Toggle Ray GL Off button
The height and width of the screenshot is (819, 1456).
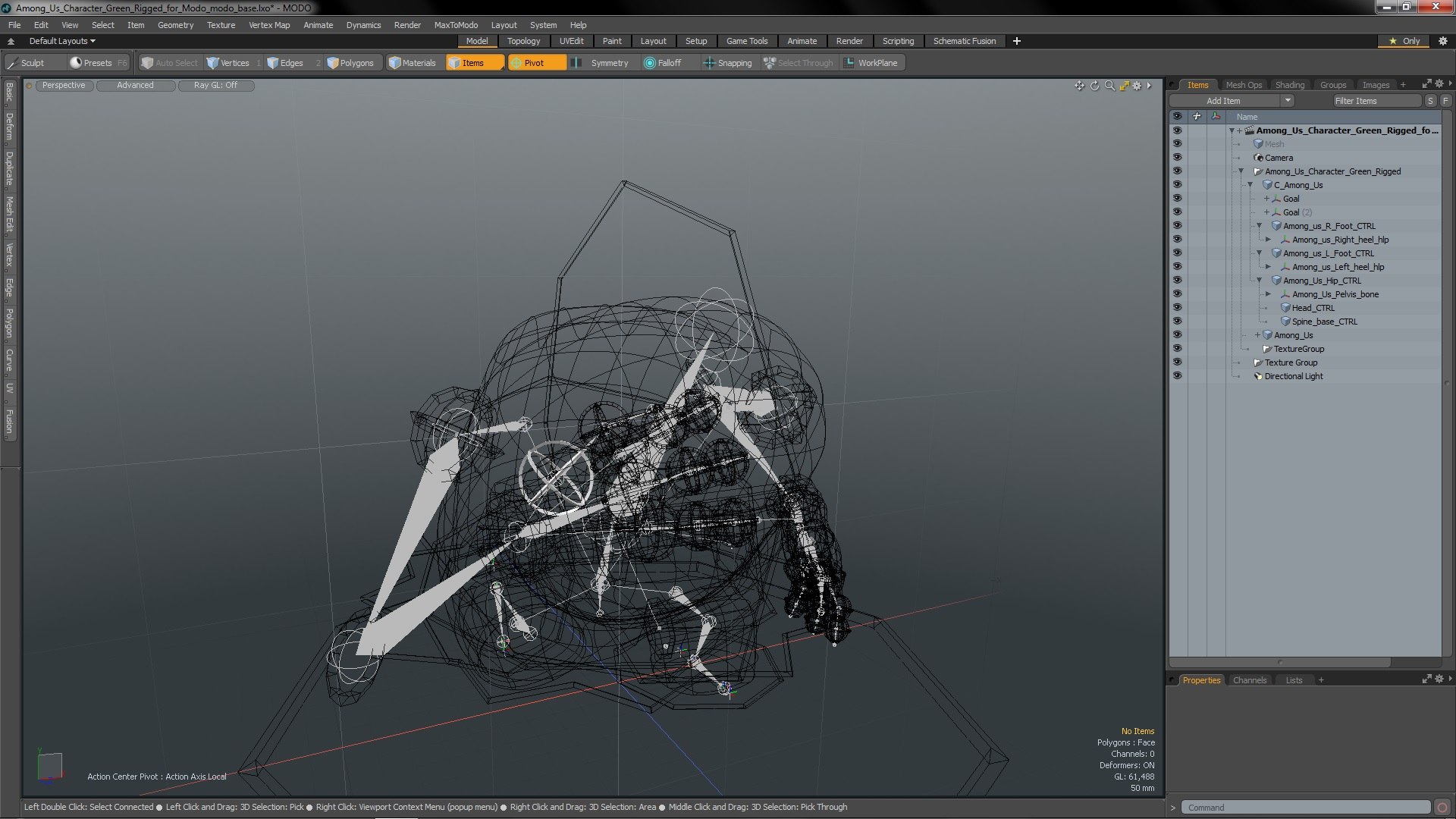coord(216,86)
